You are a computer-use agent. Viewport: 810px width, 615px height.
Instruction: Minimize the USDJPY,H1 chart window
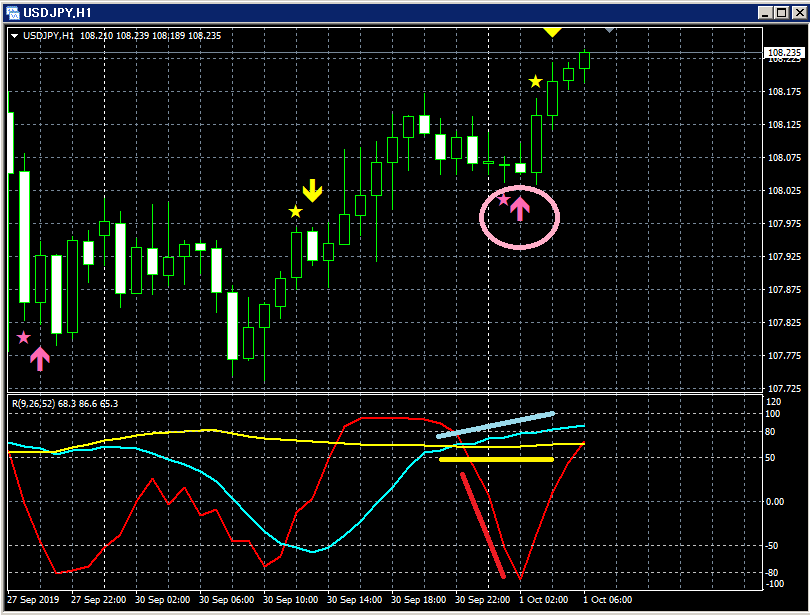tap(766, 13)
